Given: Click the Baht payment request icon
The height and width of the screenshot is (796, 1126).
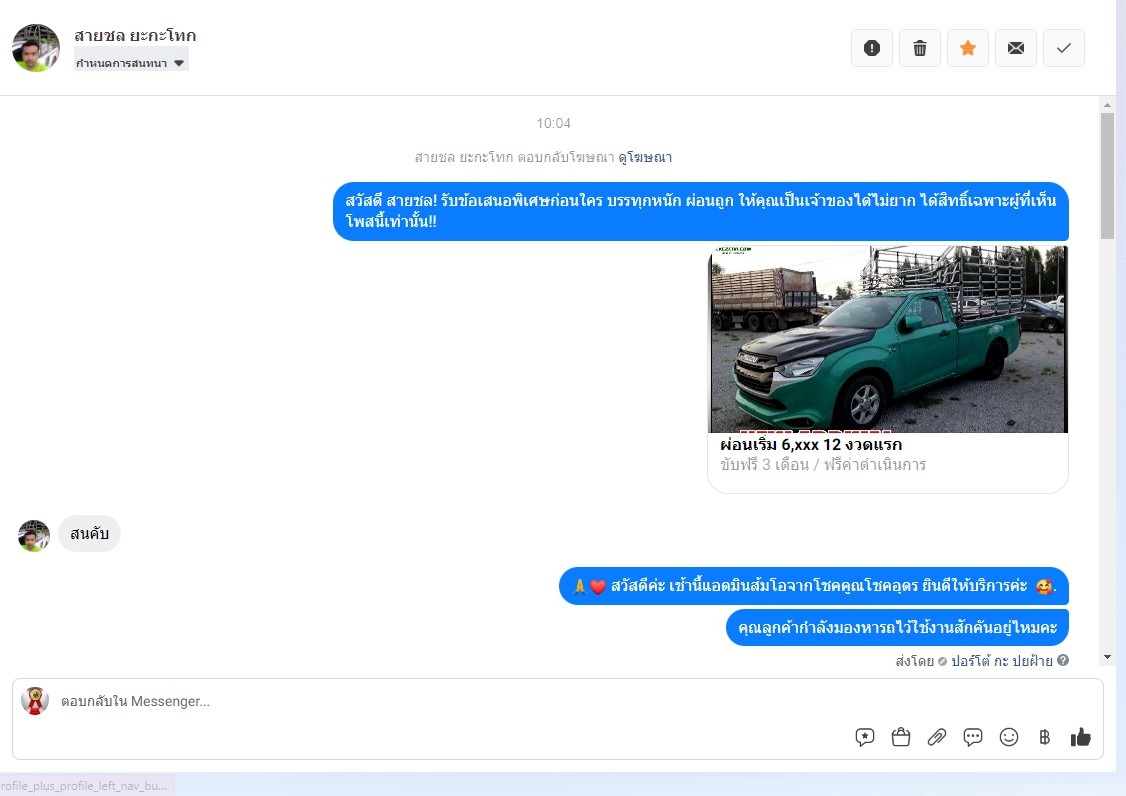Looking at the screenshot, I should pyautogui.click(x=1044, y=737).
